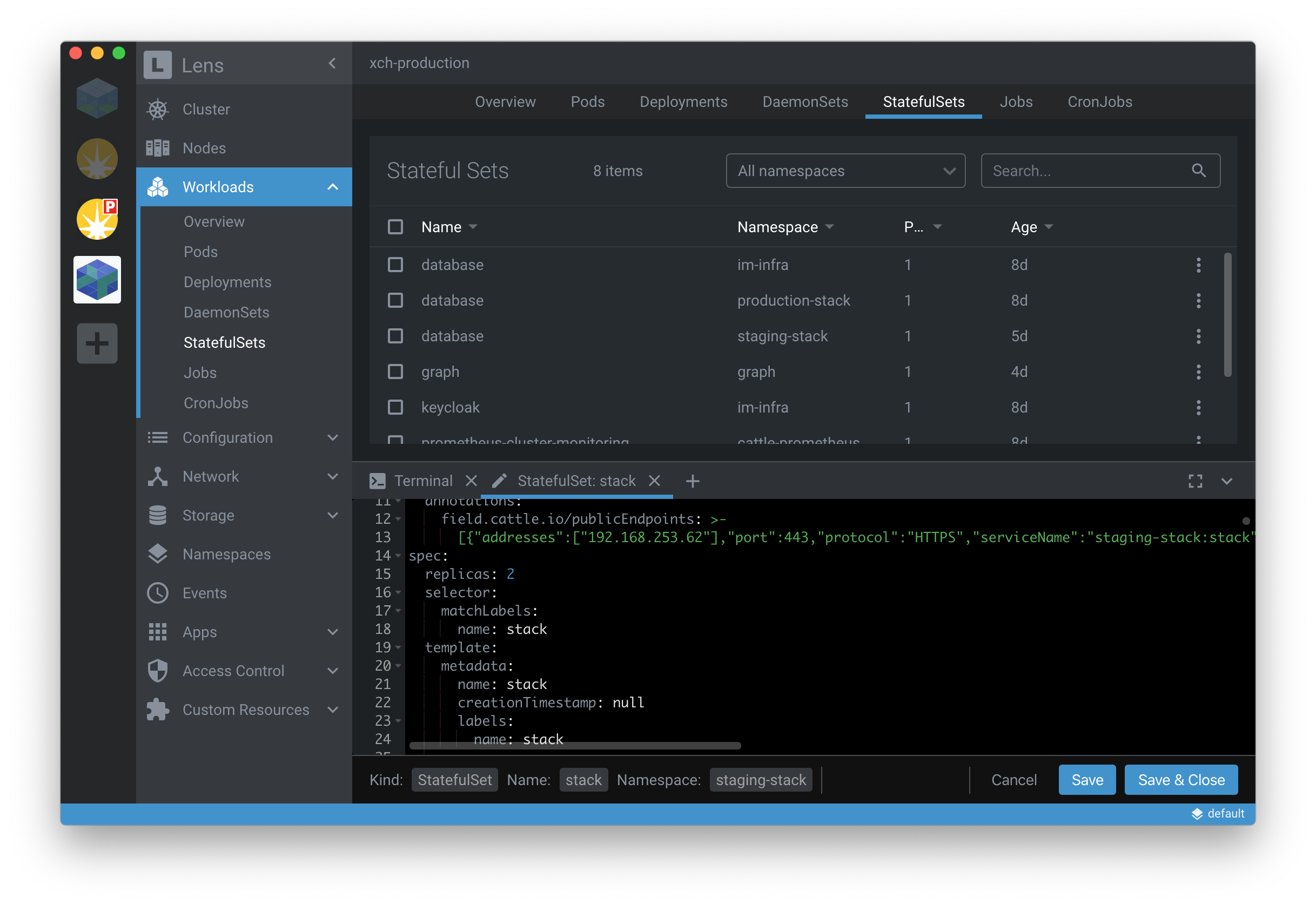Open CronJobs in sidebar Workloads submenu

[216, 403]
